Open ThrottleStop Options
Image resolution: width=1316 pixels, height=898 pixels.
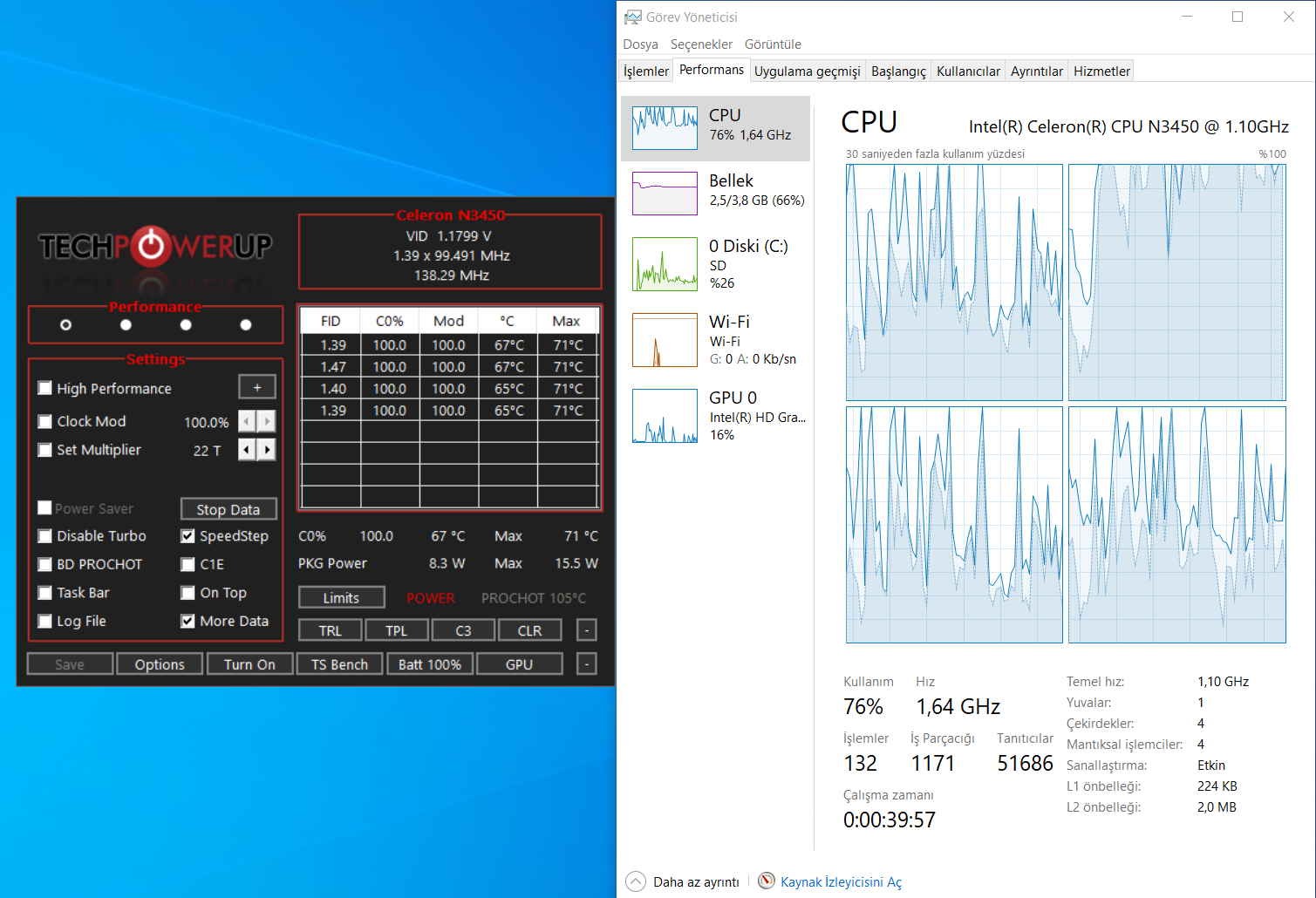pos(160,664)
